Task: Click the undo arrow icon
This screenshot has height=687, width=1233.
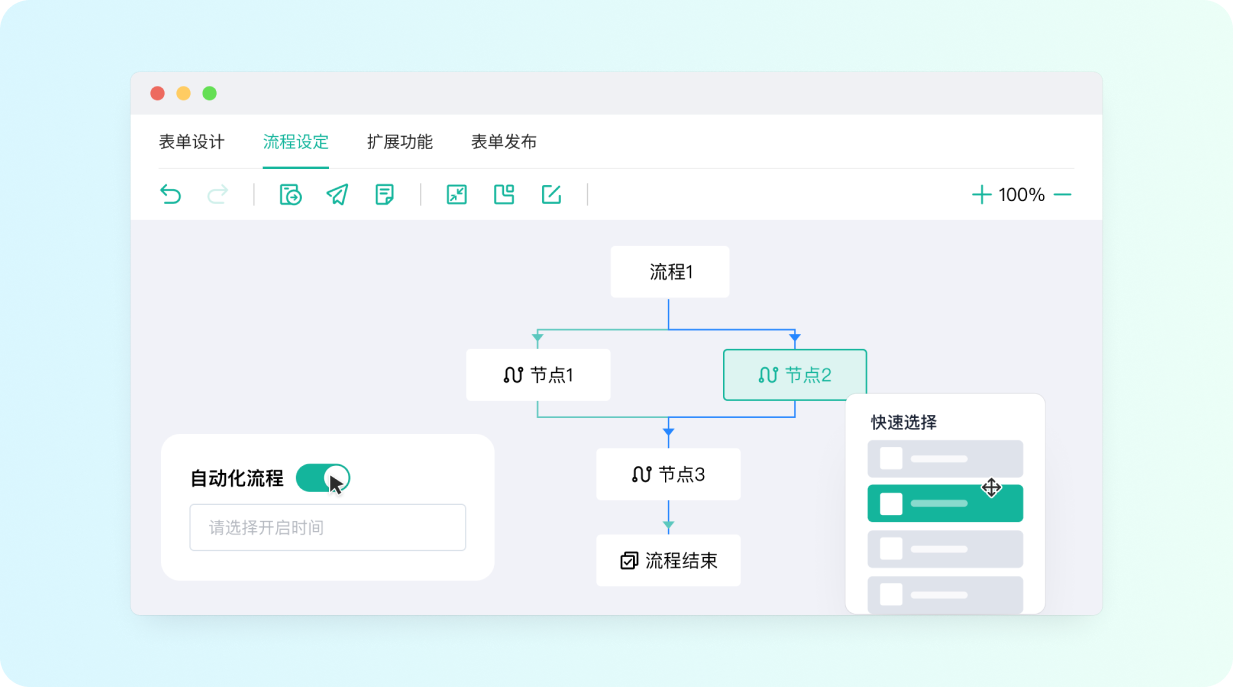Action: tap(171, 194)
